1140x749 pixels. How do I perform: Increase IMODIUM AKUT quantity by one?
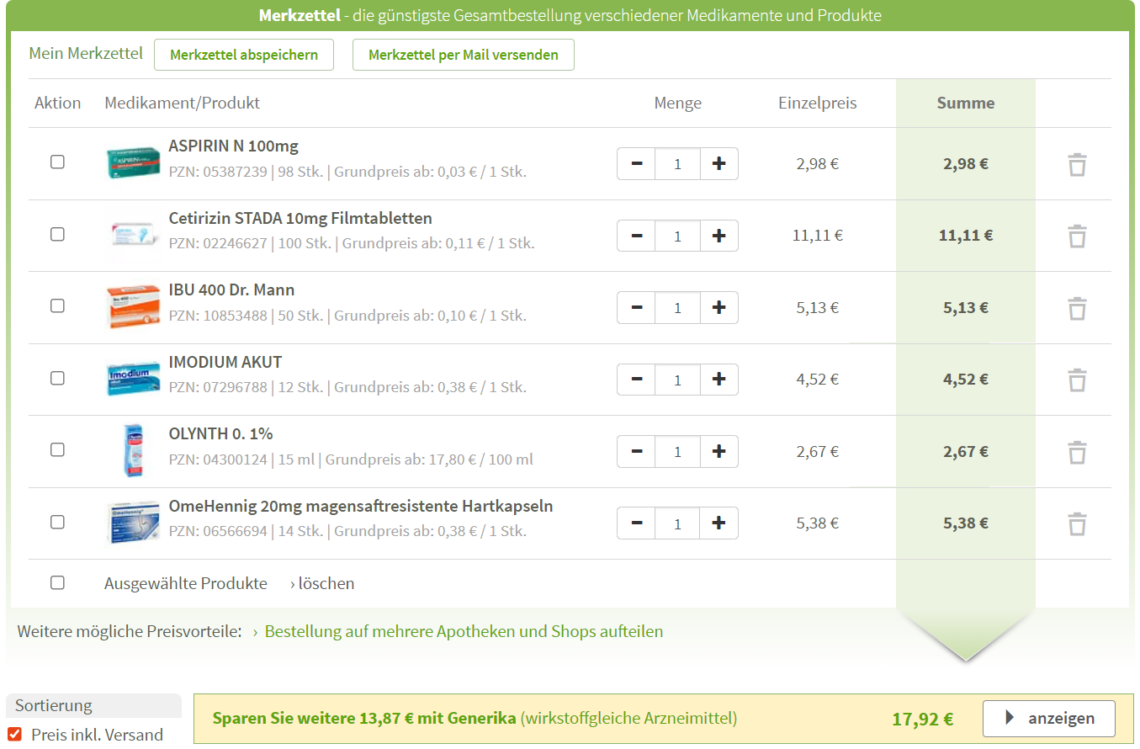click(x=718, y=380)
